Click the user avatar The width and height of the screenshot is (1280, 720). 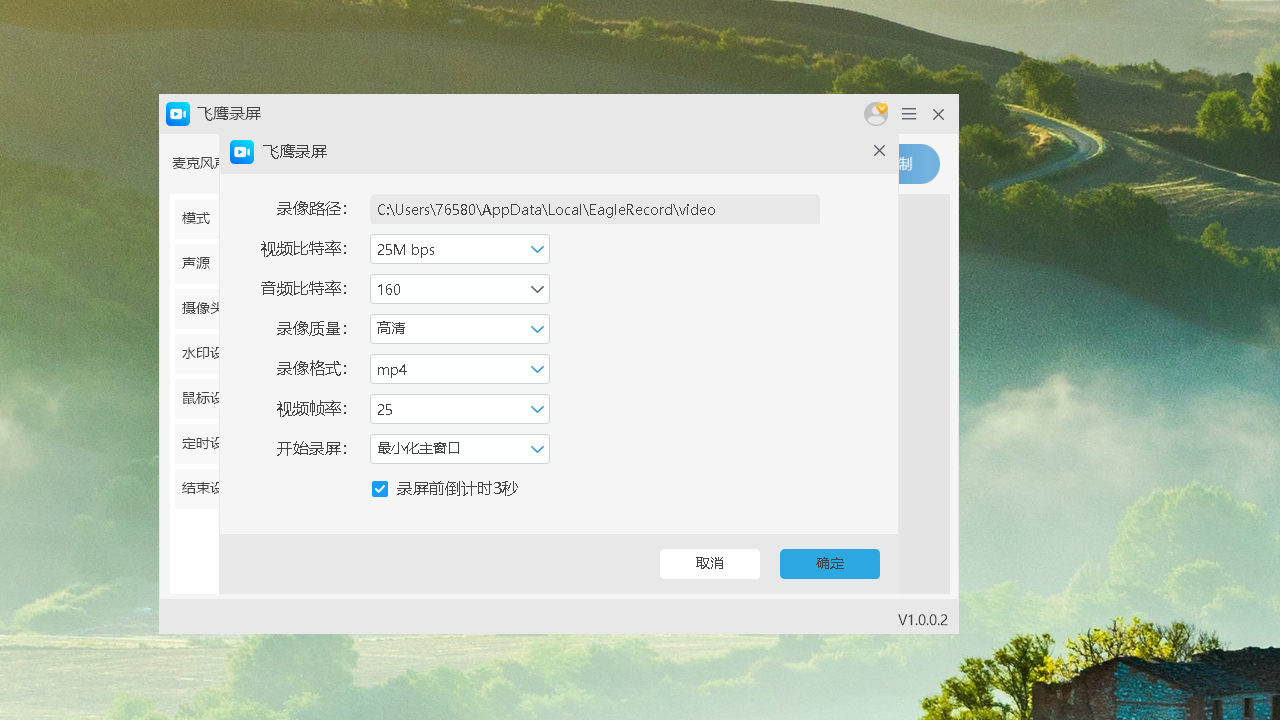pos(874,114)
